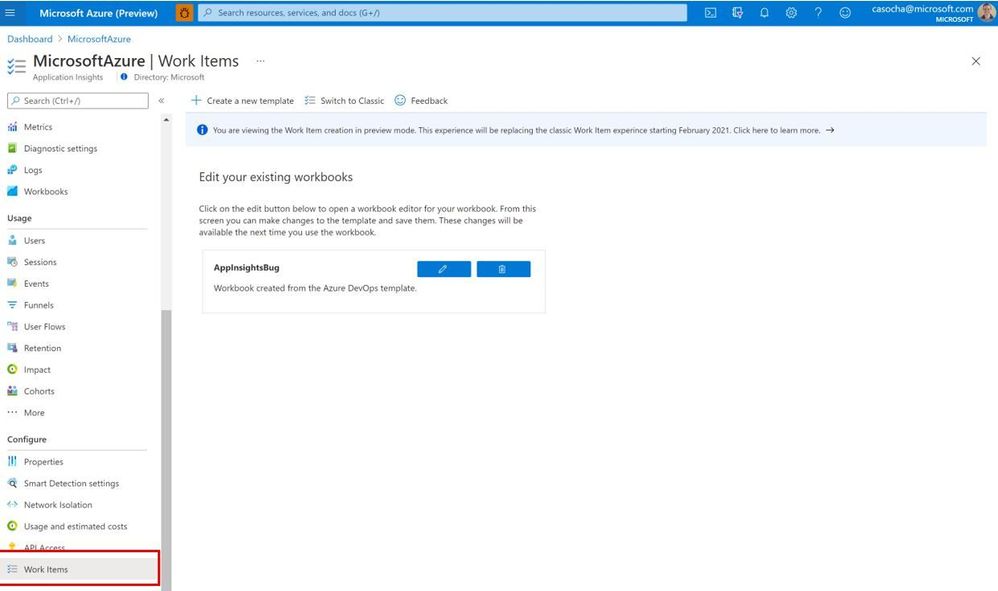This screenshot has width=998, height=591.
Task: Open Cloud Shell from top bar
Action: [x=710, y=13]
